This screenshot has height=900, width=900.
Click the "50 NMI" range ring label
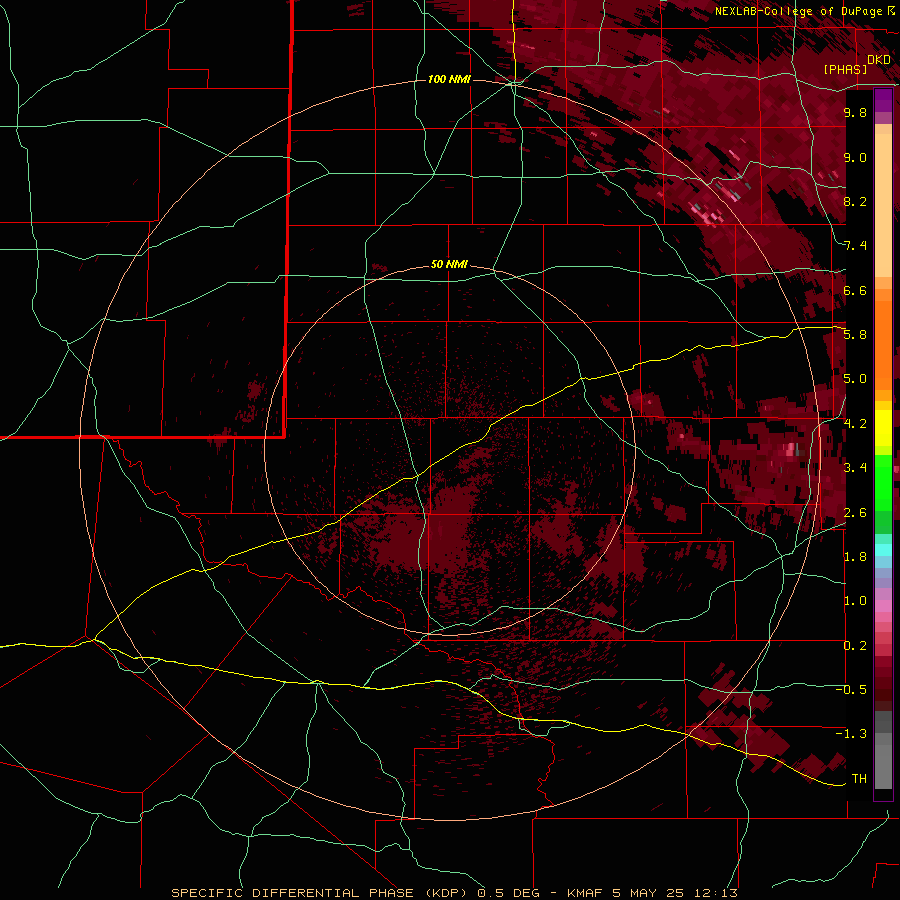pos(449,265)
